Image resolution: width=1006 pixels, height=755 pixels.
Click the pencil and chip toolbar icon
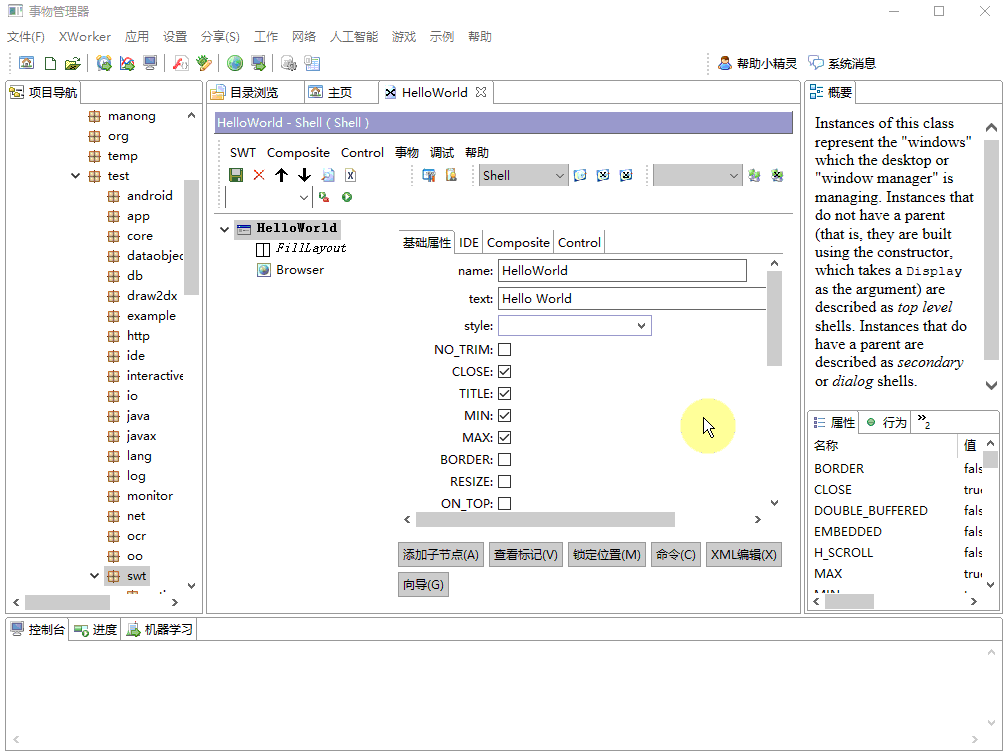(204, 63)
